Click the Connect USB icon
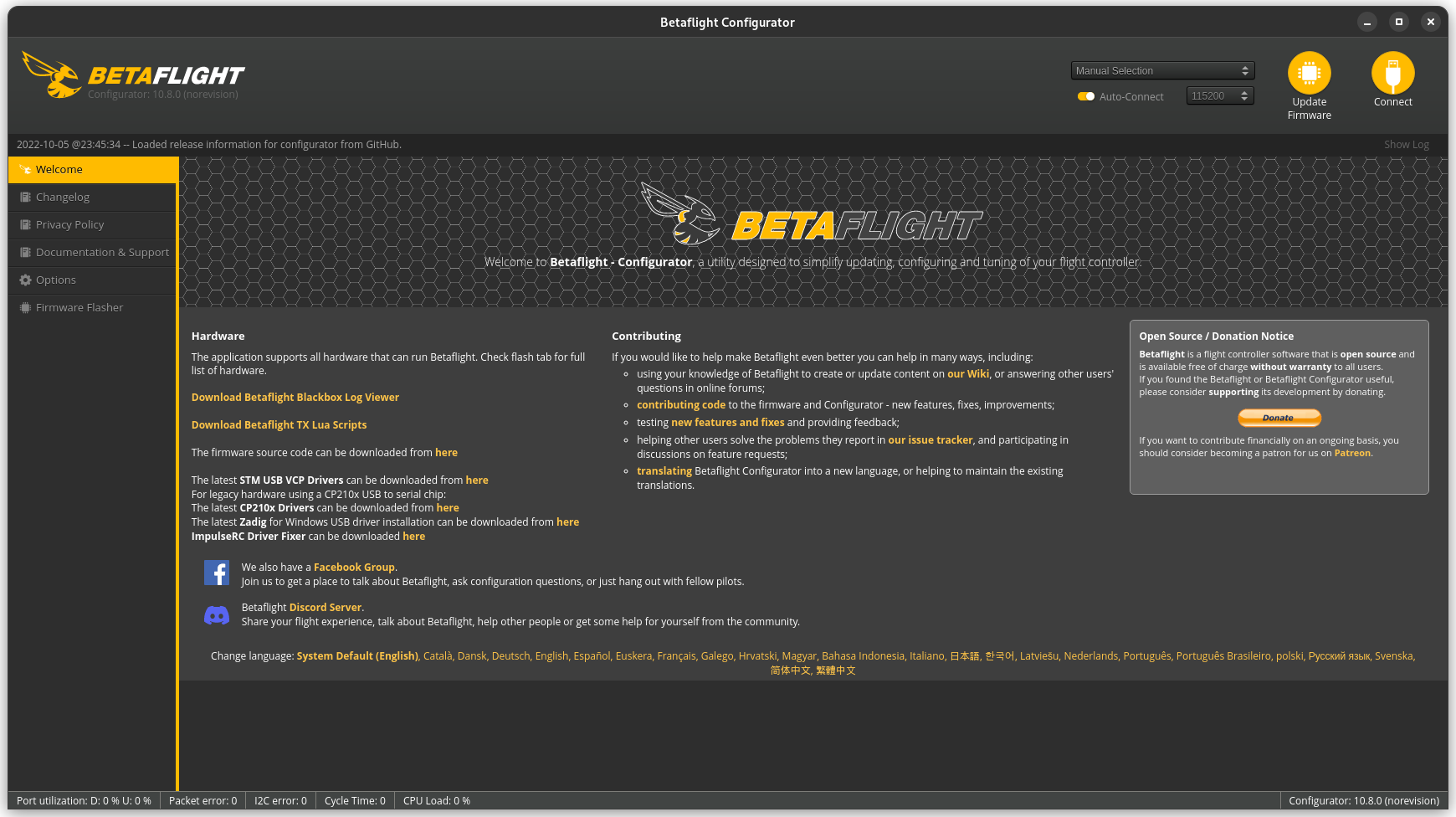This screenshot has height=817, width=1456. pyautogui.click(x=1392, y=73)
